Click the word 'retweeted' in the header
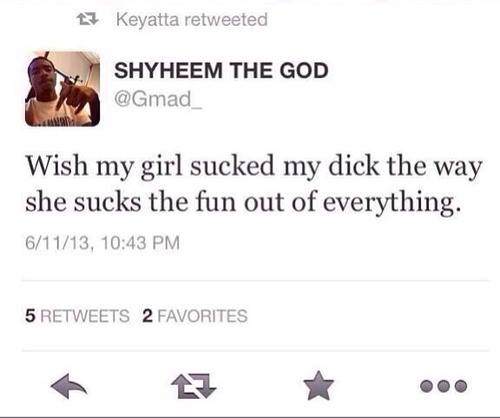The width and height of the screenshot is (500, 418). tap(226, 19)
